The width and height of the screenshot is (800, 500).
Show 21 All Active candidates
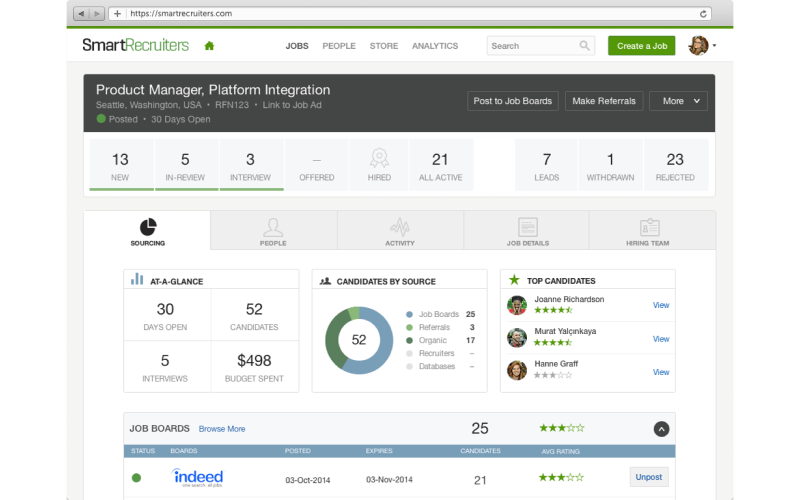point(440,165)
